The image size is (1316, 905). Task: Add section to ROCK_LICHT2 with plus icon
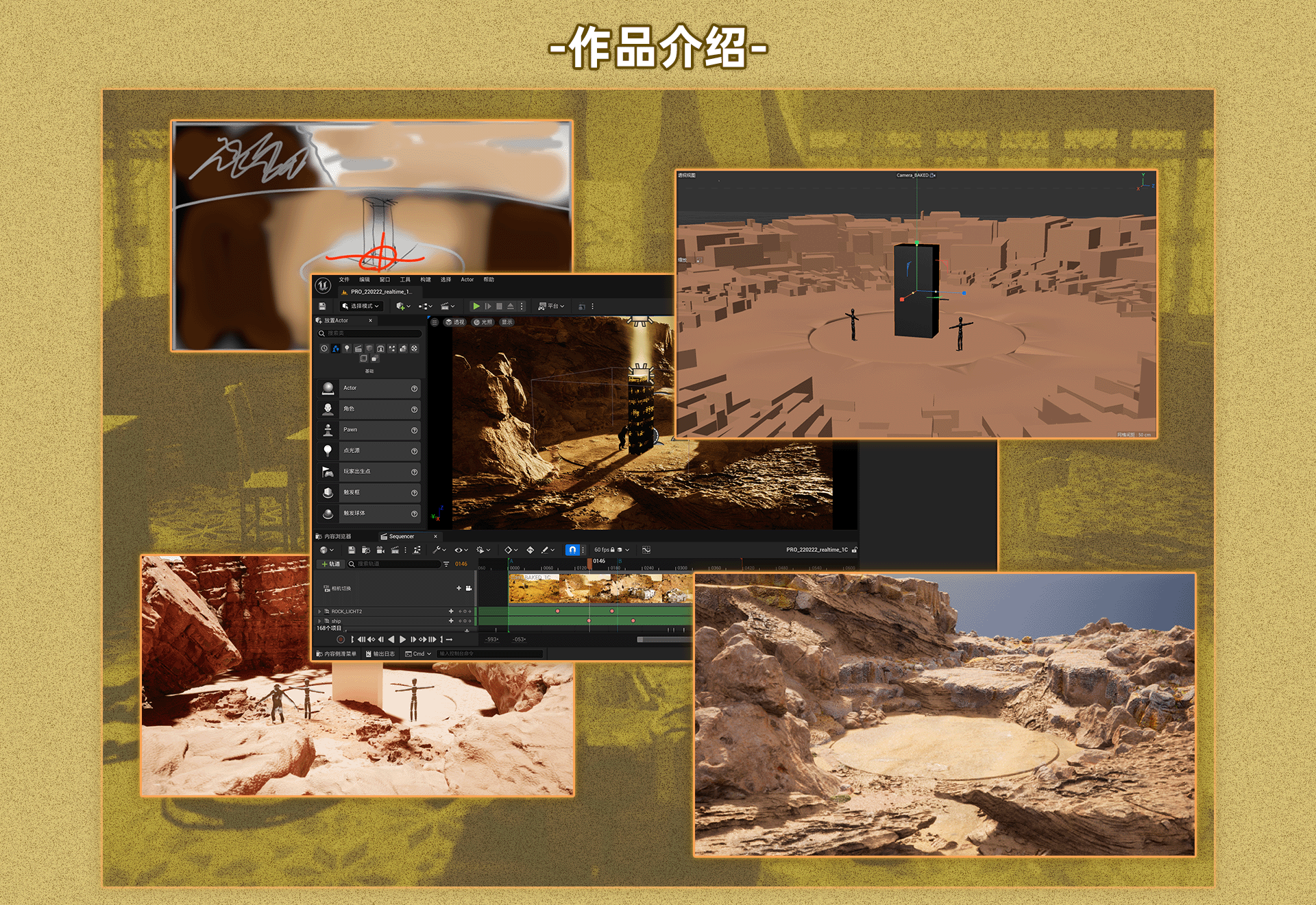click(x=451, y=612)
